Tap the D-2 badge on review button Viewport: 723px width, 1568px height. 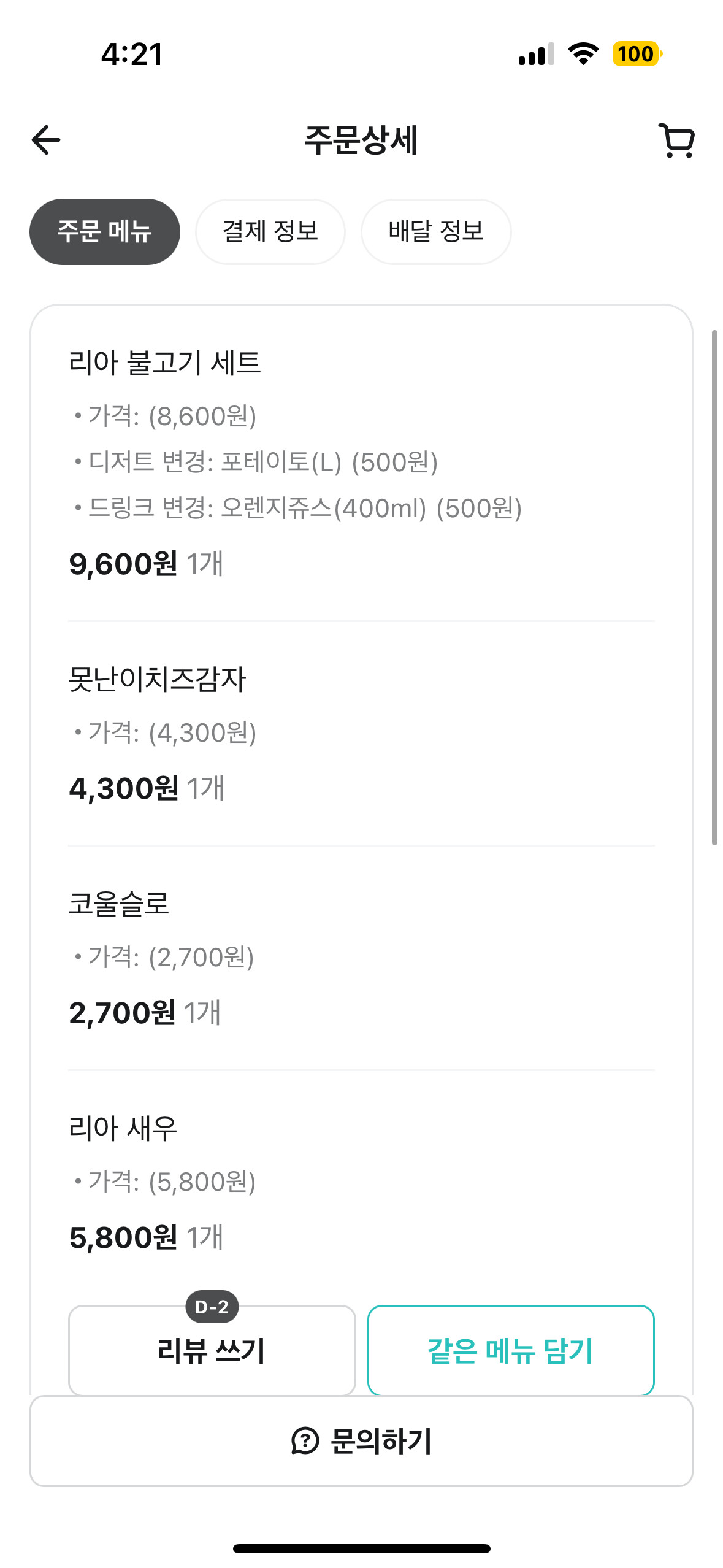pos(212,1307)
